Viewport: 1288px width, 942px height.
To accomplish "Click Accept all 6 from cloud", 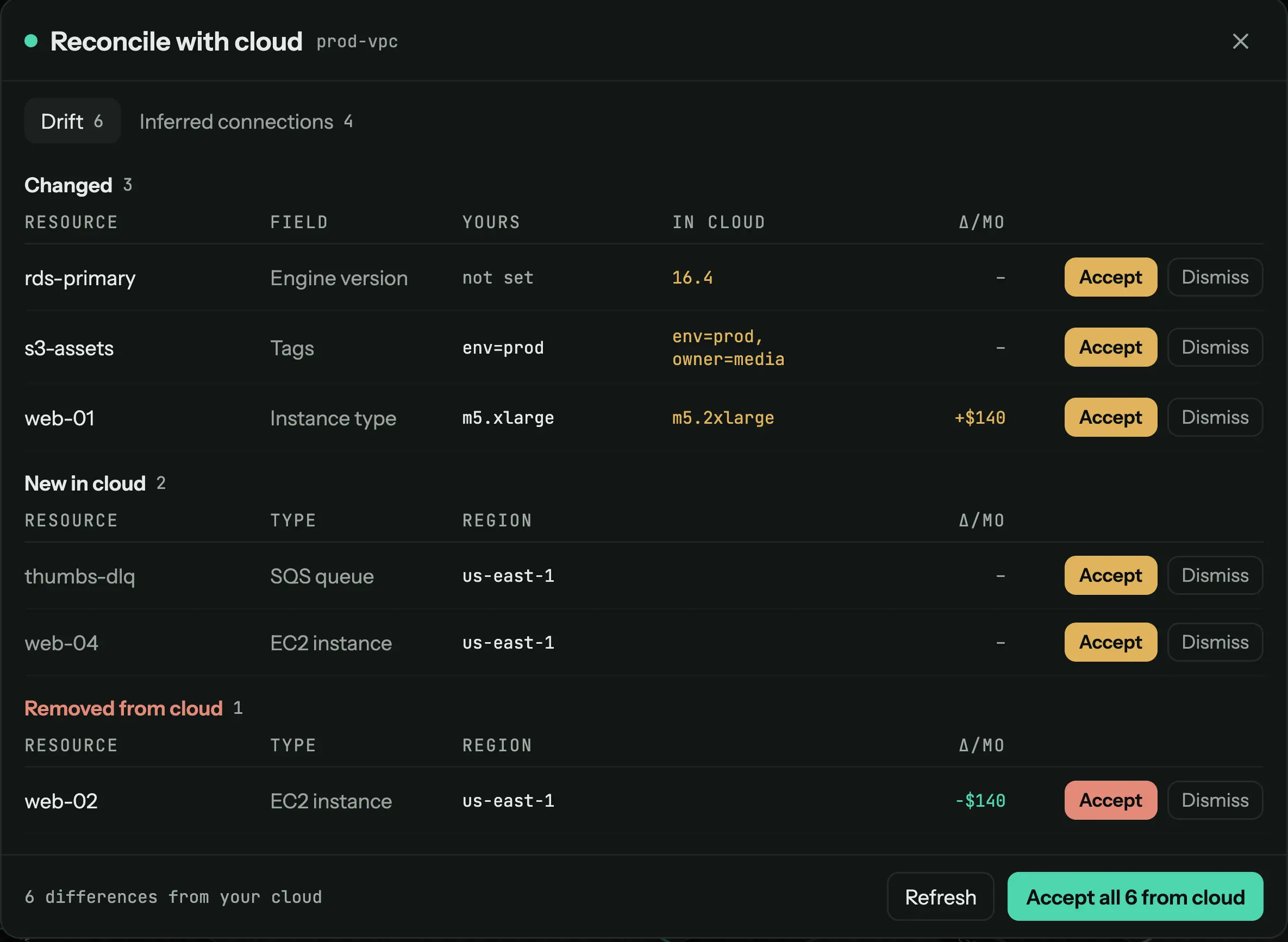I will pyautogui.click(x=1135, y=897).
